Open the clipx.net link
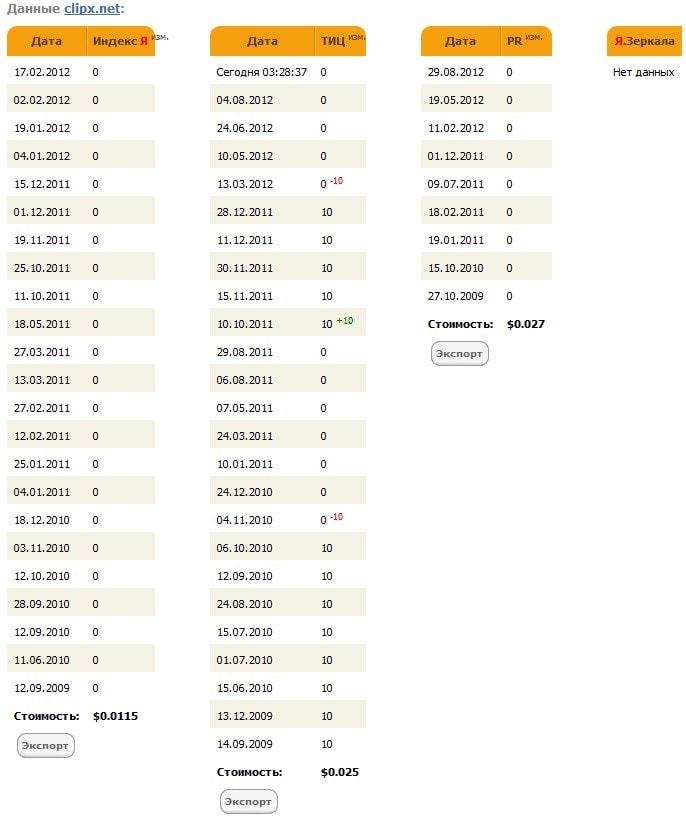 click(91, 8)
